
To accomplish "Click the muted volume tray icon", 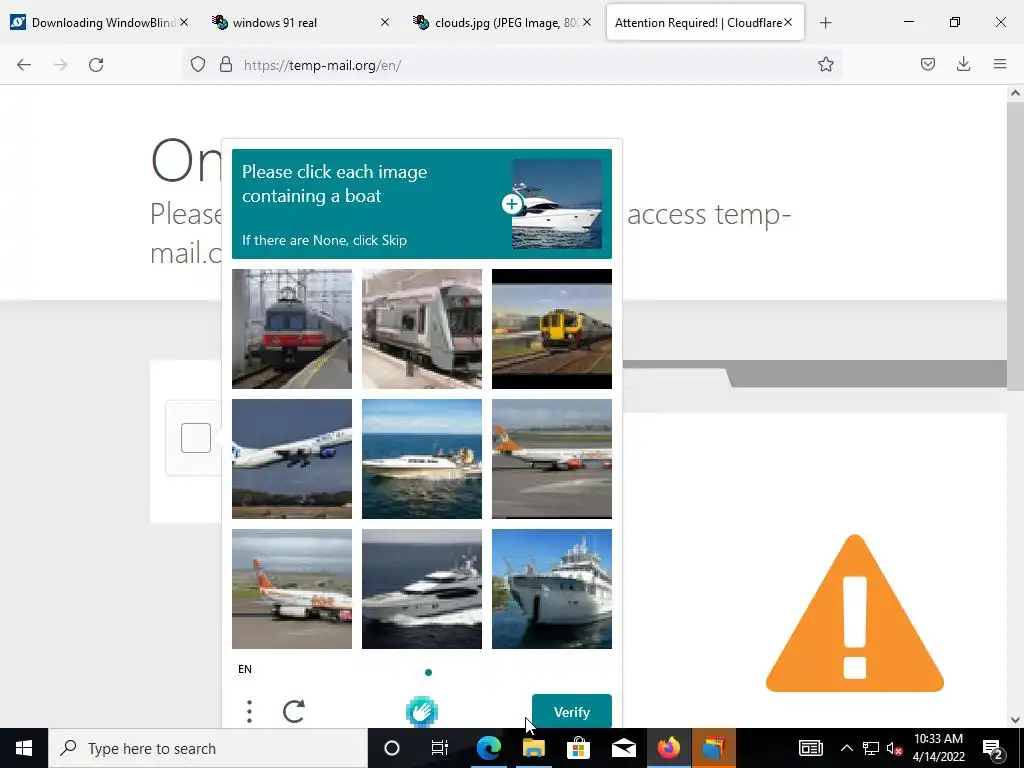I will (893, 748).
